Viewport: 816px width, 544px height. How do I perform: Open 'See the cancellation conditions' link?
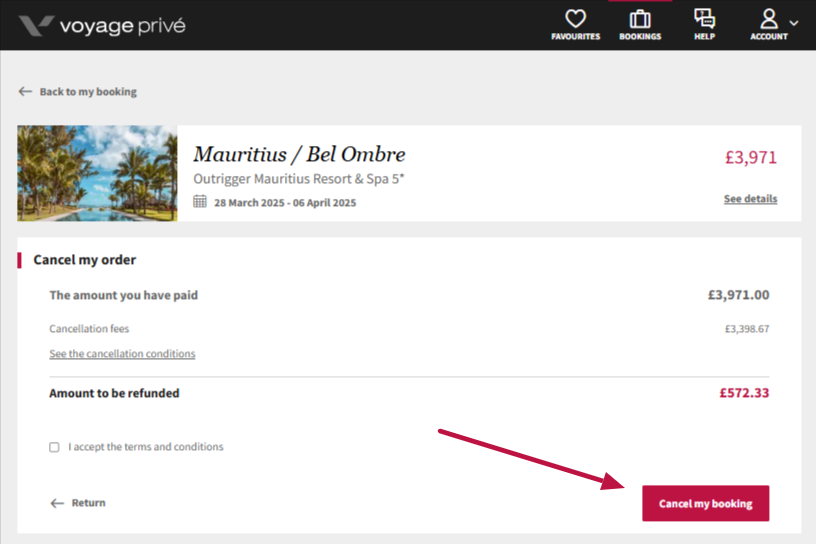122,353
